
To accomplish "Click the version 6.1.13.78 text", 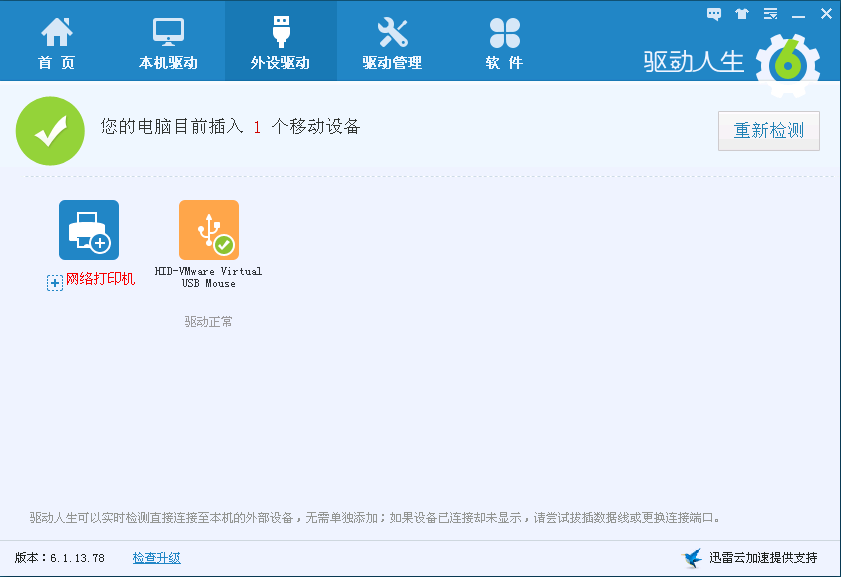I will click(60, 558).
